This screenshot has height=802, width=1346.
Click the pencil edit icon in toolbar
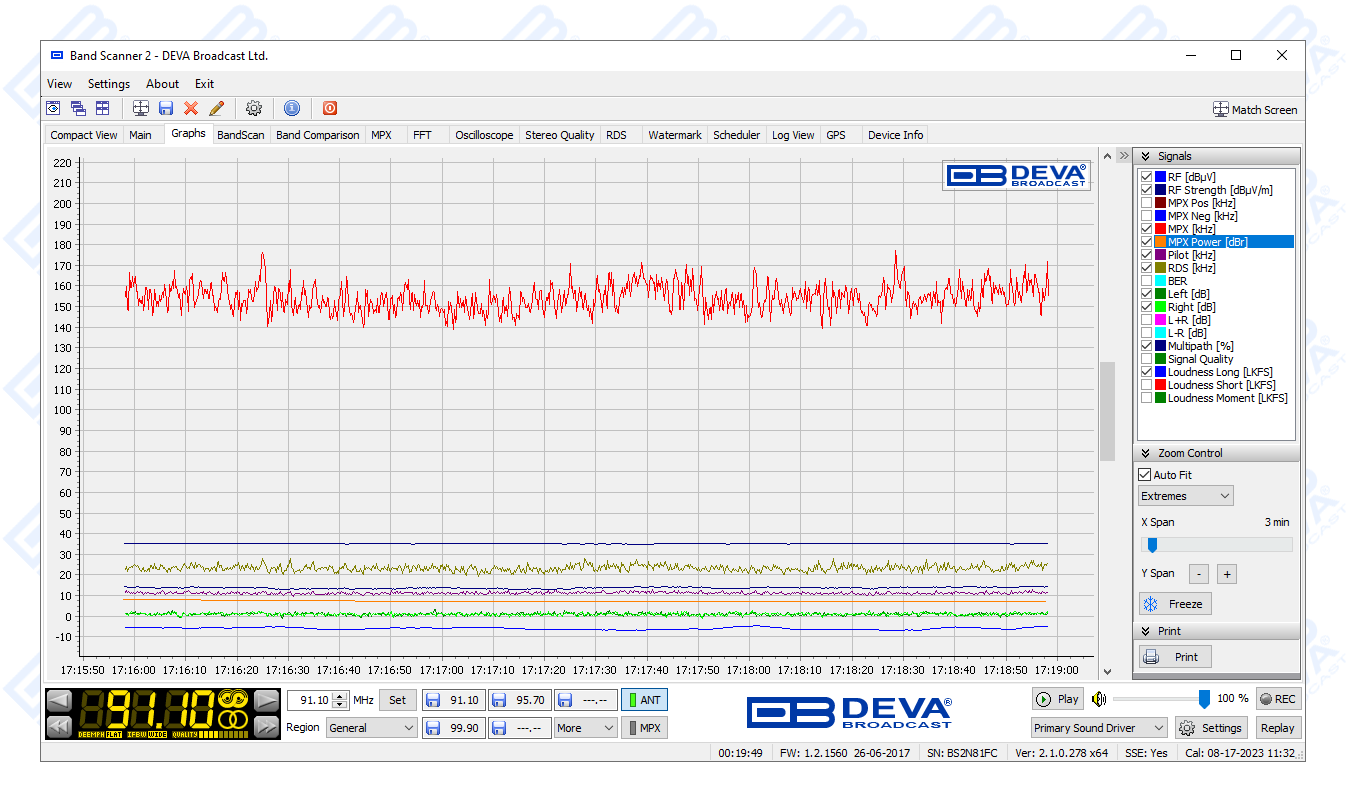point(216,108)
